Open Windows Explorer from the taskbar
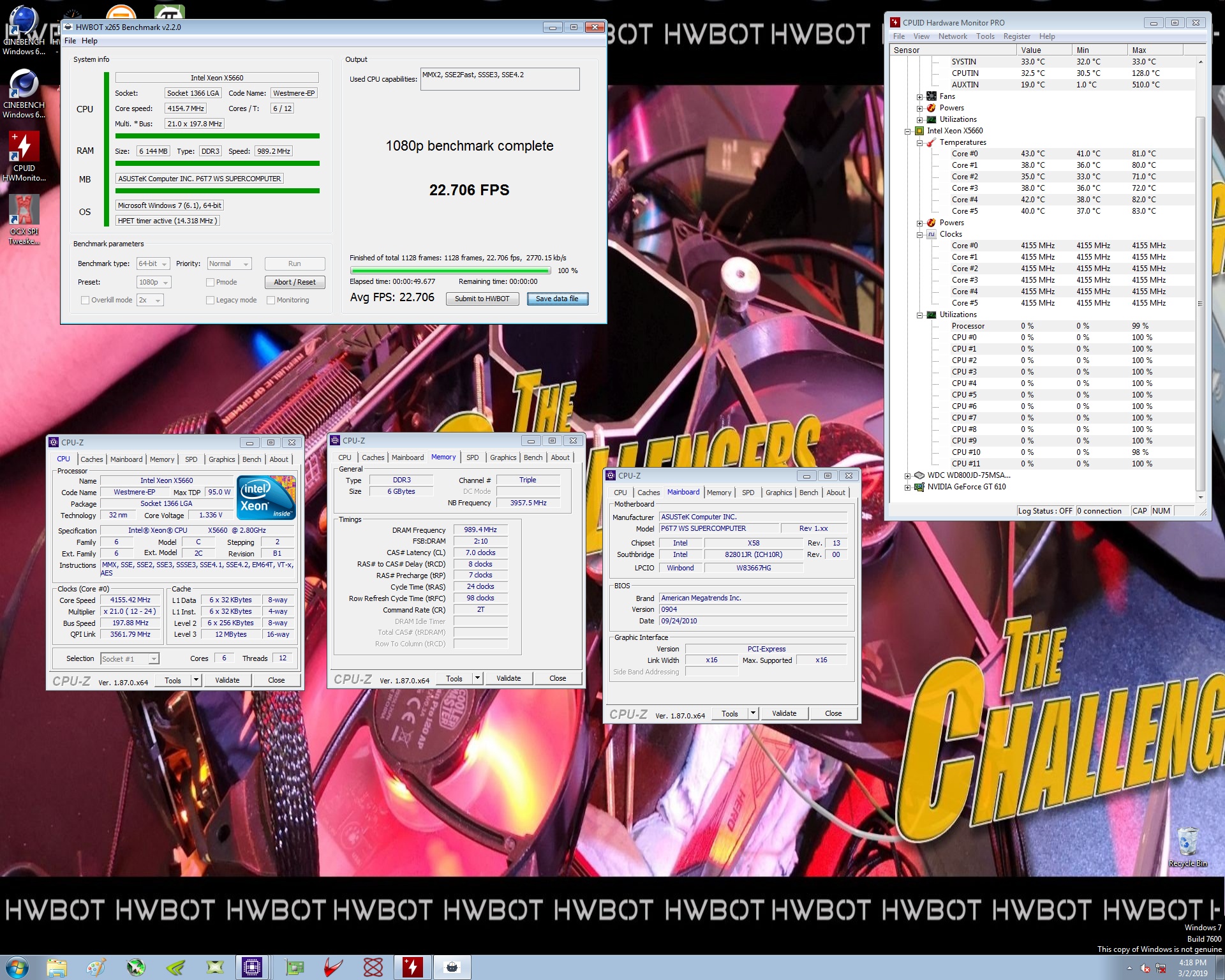The width and height of the screenshot is (1225, 980). coord(57,967)
